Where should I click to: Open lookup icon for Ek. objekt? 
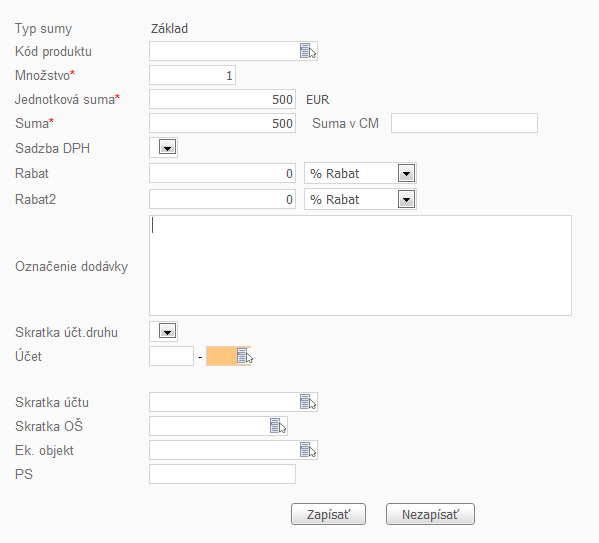308,450
